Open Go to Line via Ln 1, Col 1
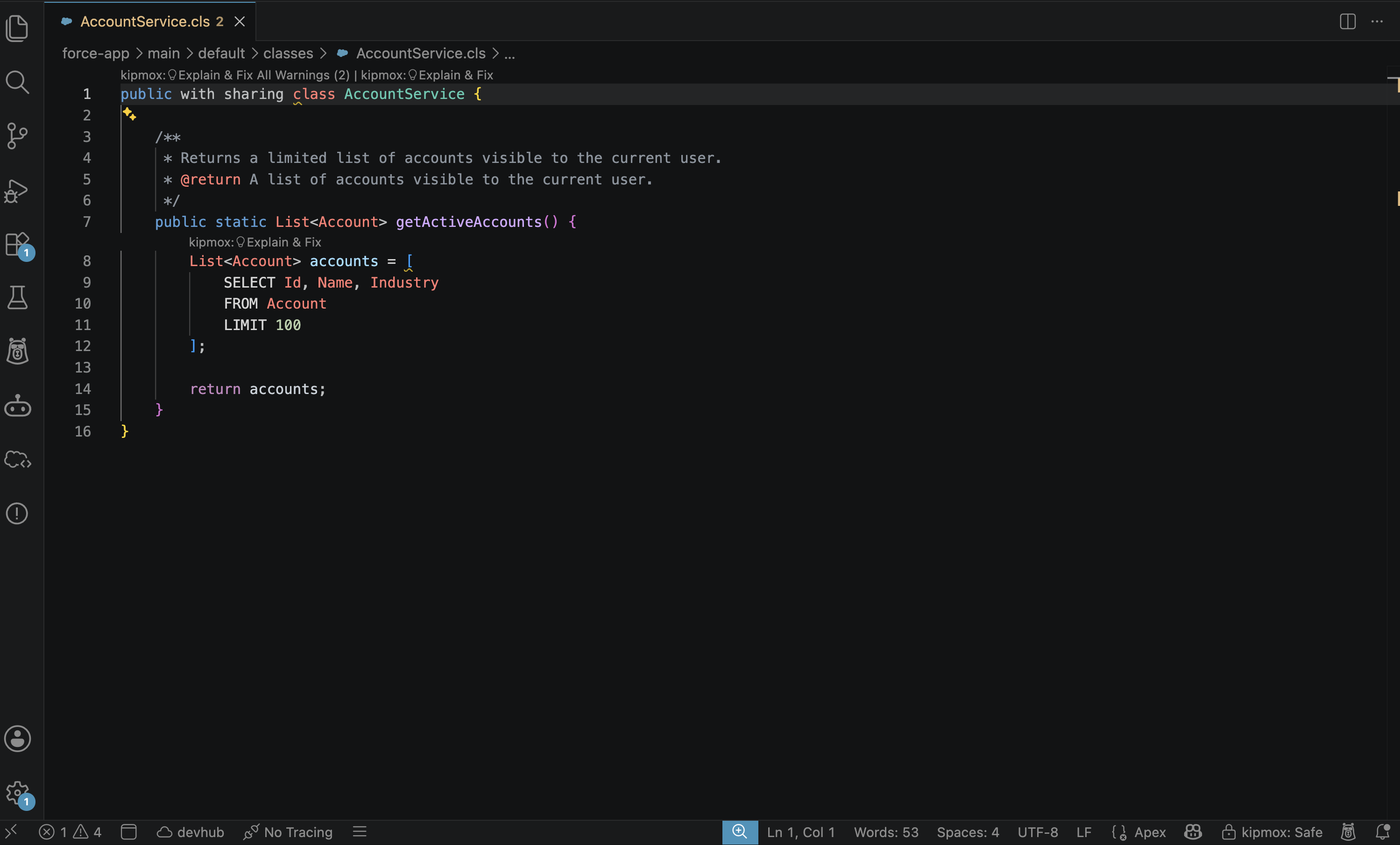The width and height of the screenshot is (1400, 845). (800, 832)
